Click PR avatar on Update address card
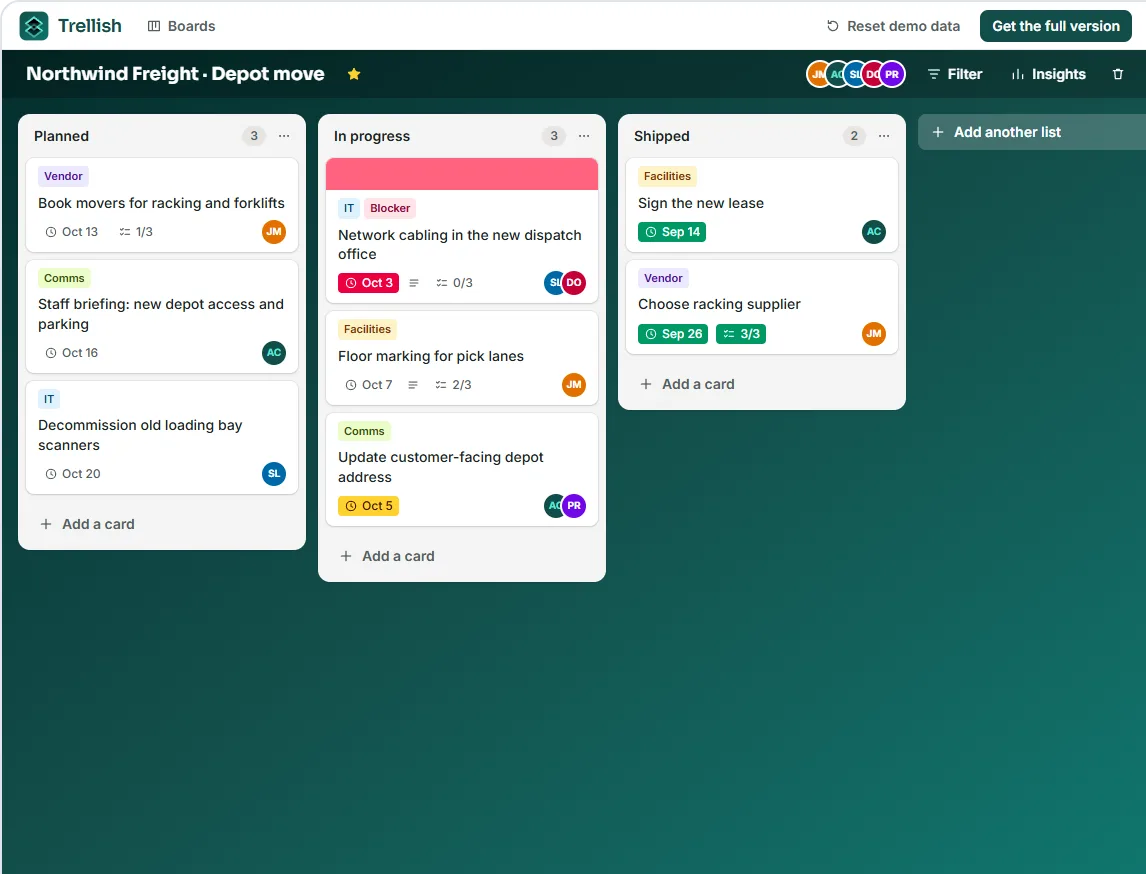Screen dimensions: 1146x874 pyautogui.click(x=574, y=506)
